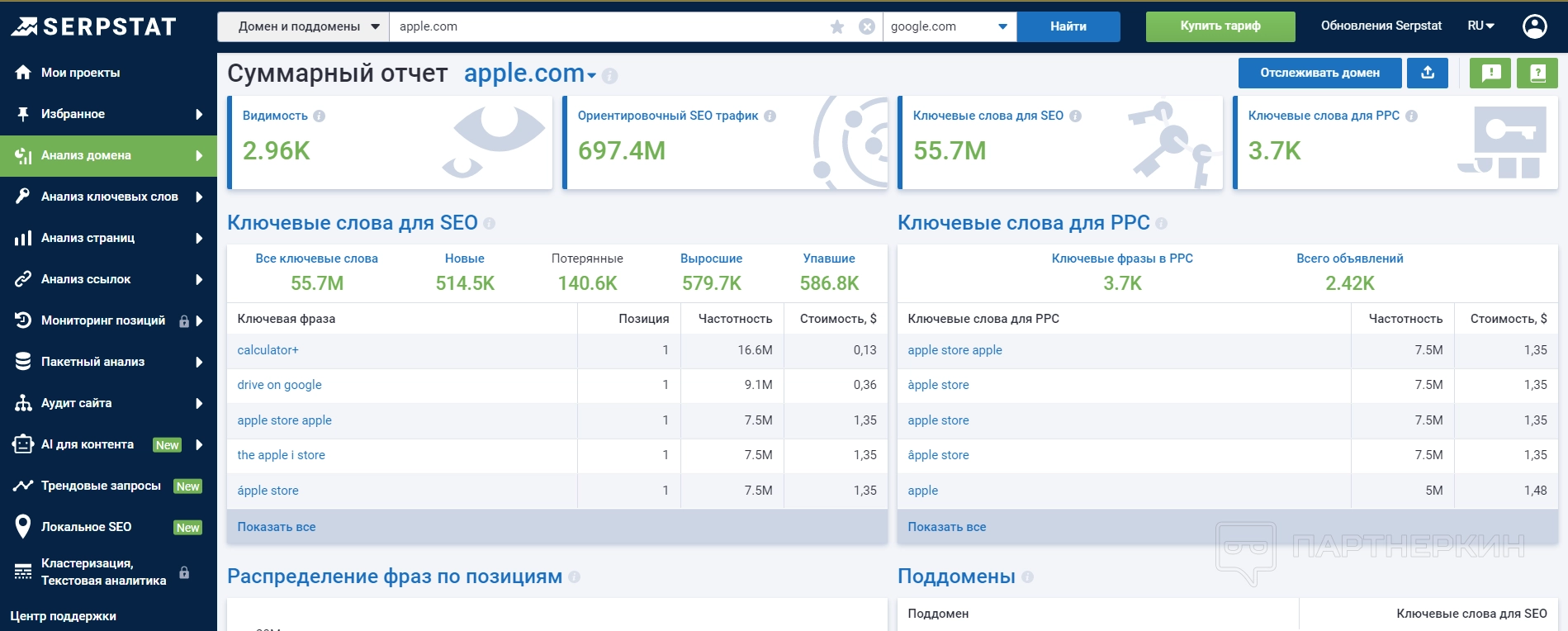The height and width of the screenshot is (631, 1568).
Task: Click info icon beside Ориентировочный SEO трафик
Action: point(770,116)
